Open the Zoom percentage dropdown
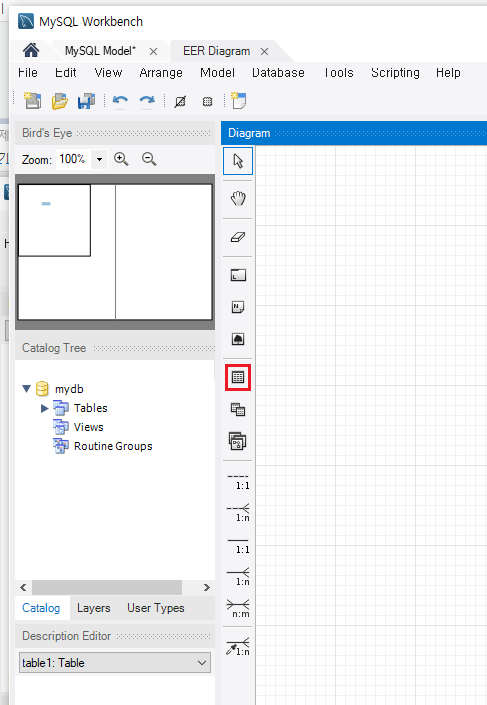Viewport: 487px width, 705px height. coord(99,159)
